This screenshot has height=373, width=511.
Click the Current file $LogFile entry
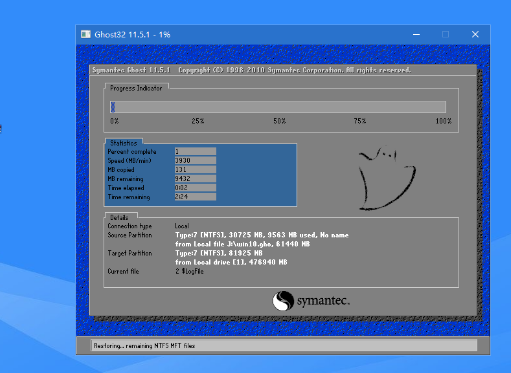[189, 271]
